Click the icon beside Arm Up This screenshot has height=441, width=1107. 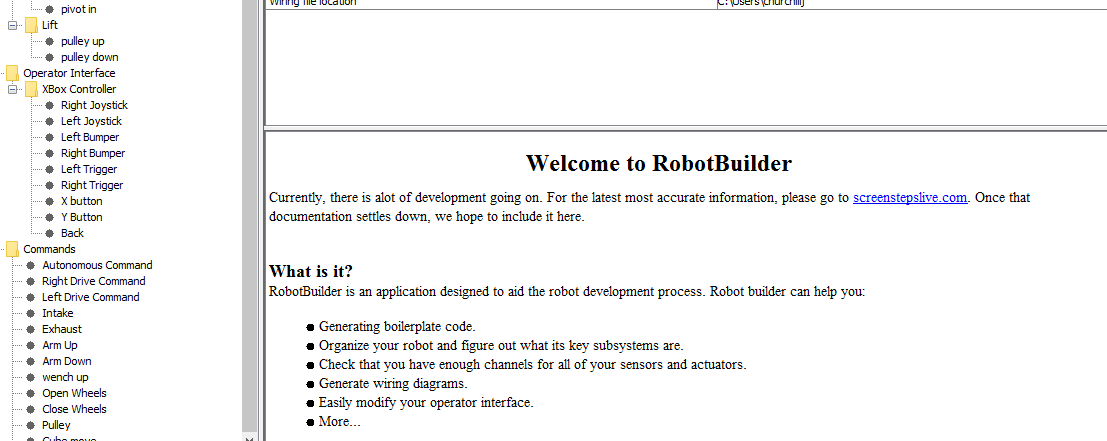click(30, 346)
